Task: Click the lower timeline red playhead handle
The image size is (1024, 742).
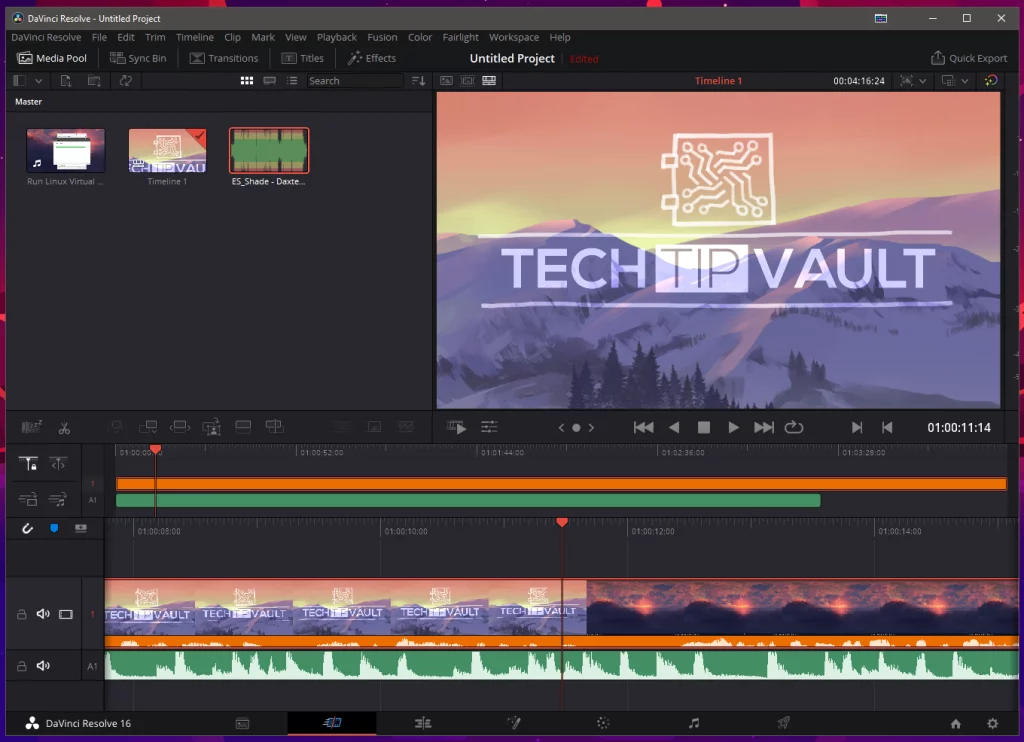Action: [562, 522]
